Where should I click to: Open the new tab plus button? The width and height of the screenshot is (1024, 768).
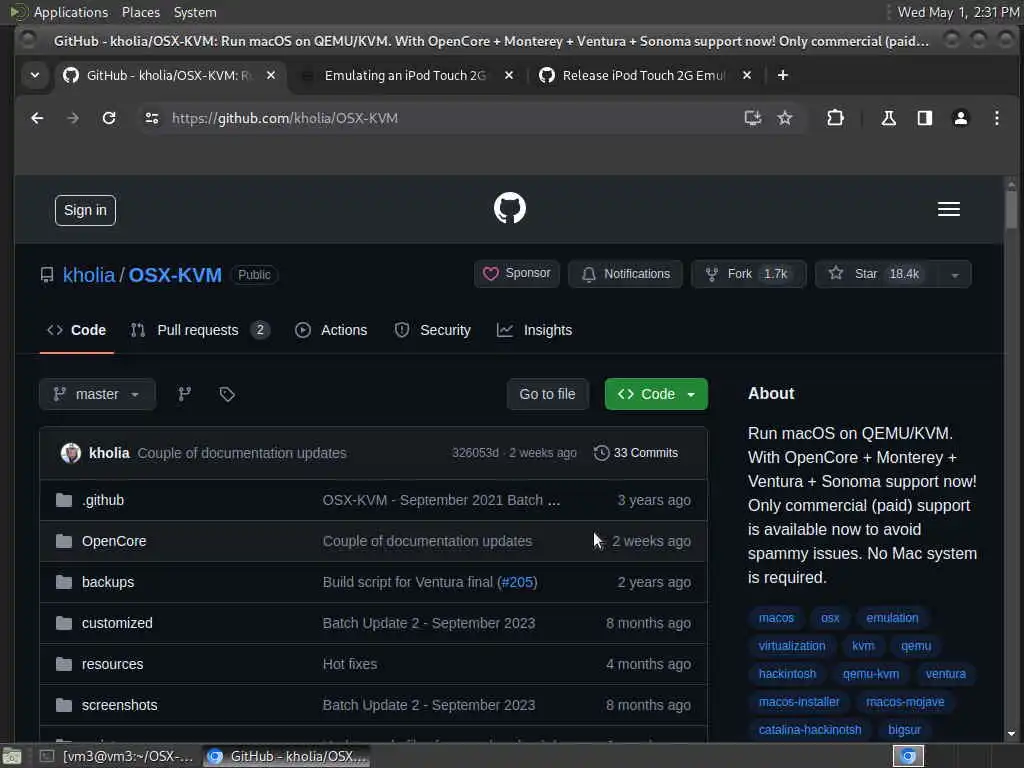coord(782,75)
